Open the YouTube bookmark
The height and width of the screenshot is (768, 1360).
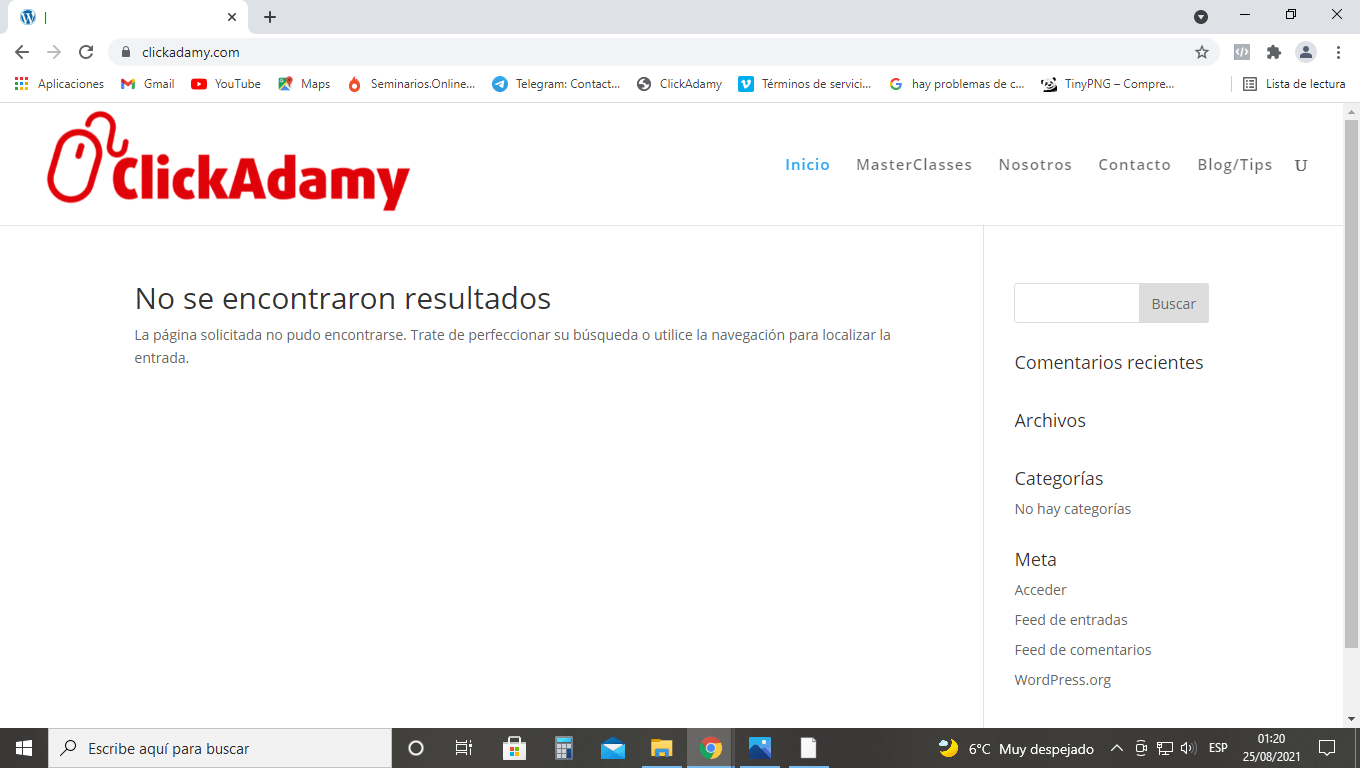pyautogui.click(x=226, y=84)
